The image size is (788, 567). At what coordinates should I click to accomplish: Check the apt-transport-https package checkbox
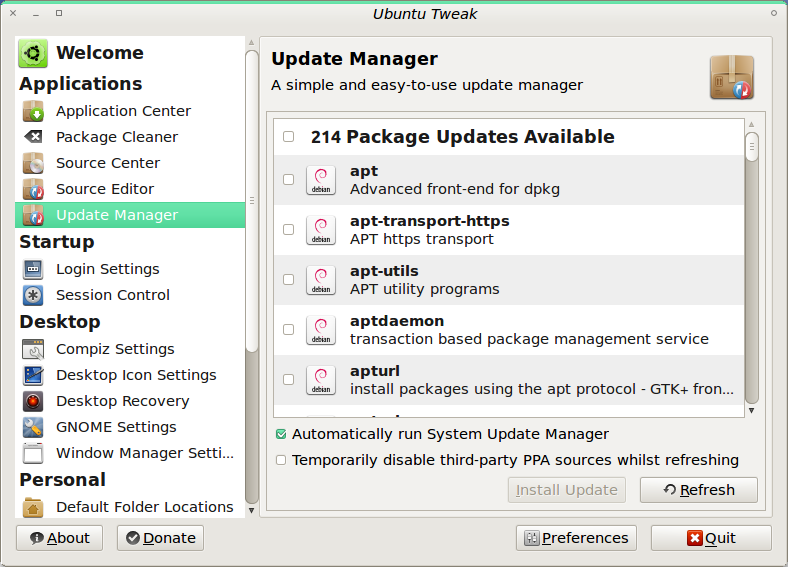pyautogui.click(x=288, y=230)
